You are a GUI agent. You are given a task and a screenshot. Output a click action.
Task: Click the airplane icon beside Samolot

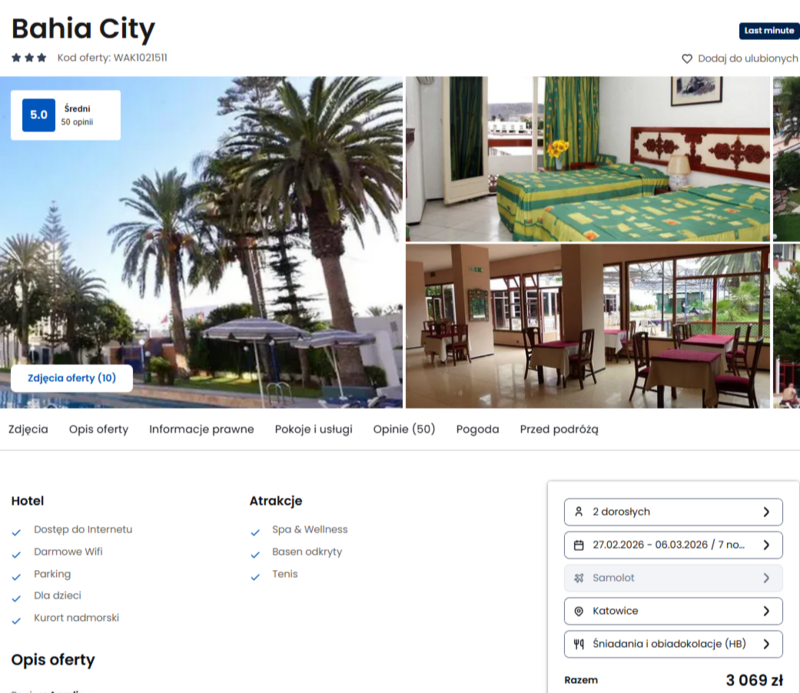click(579, 578)
